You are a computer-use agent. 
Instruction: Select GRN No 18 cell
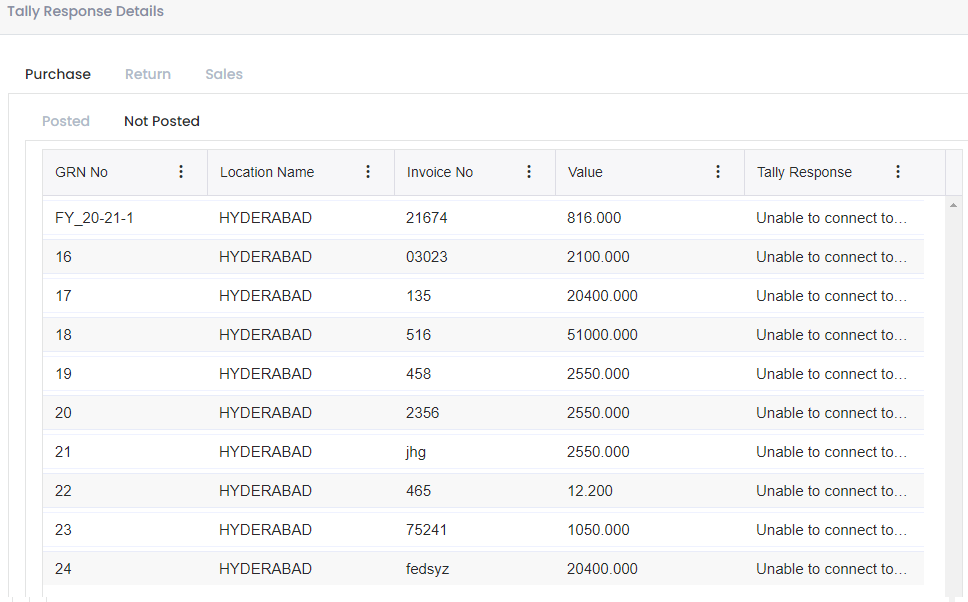point(64,335)
